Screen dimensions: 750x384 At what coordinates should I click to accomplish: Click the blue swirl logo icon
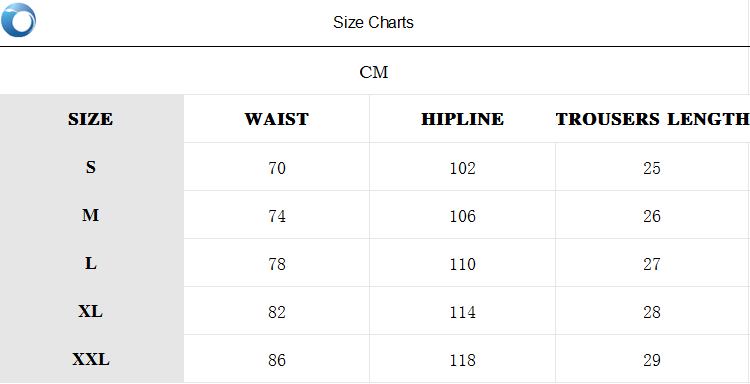pos(18,20)
